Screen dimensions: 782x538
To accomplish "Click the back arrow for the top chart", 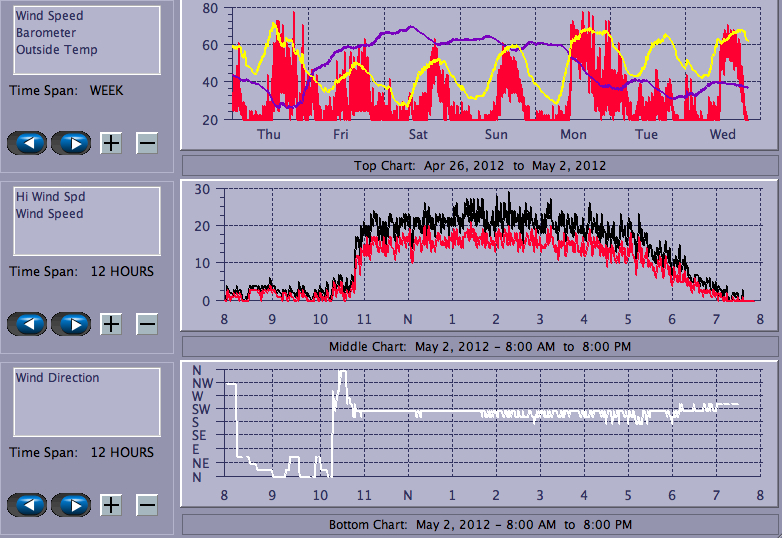I will point(27,143).
